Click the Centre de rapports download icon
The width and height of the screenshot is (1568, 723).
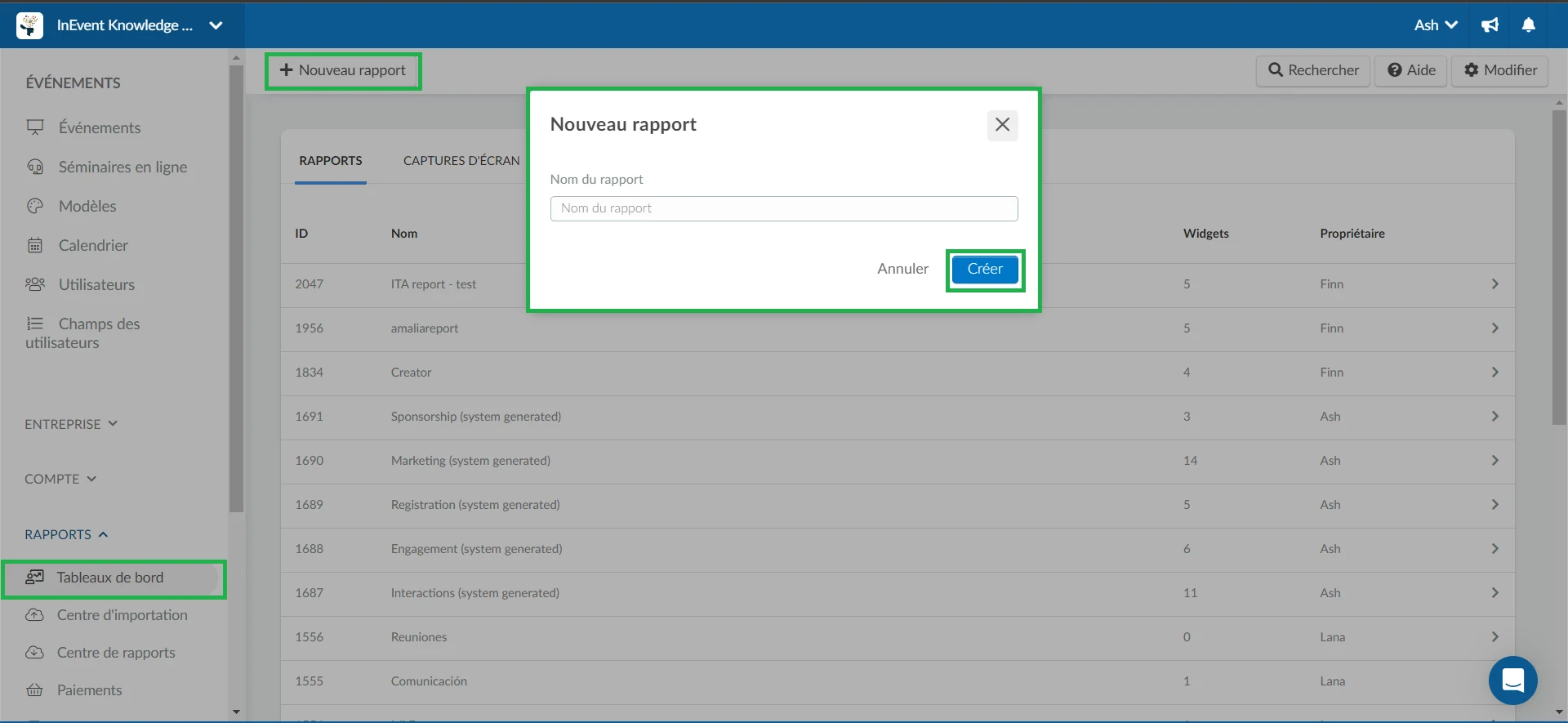[x=34, y=653]
